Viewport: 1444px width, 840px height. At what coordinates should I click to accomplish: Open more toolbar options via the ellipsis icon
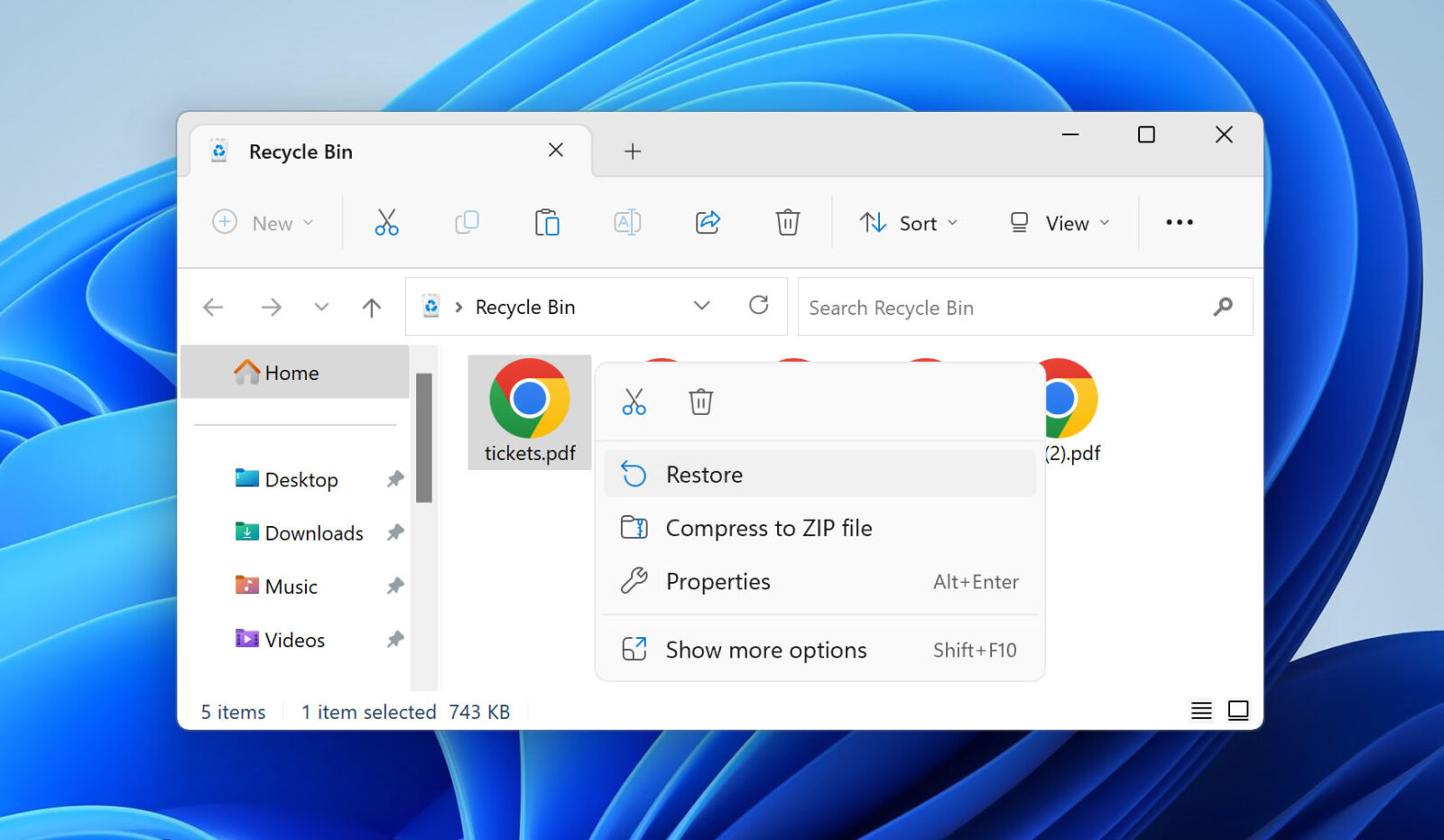[x=1179, y=222]
